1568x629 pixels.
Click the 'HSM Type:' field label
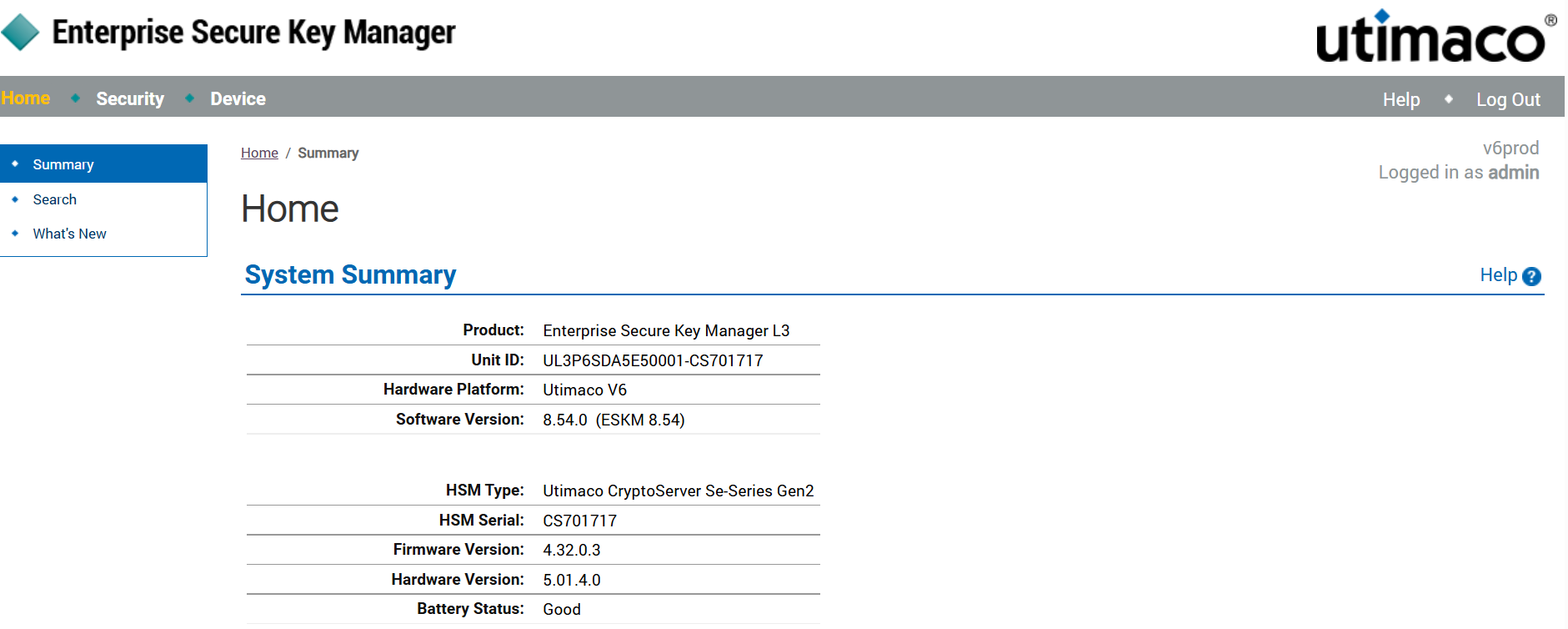pos(485,490)
